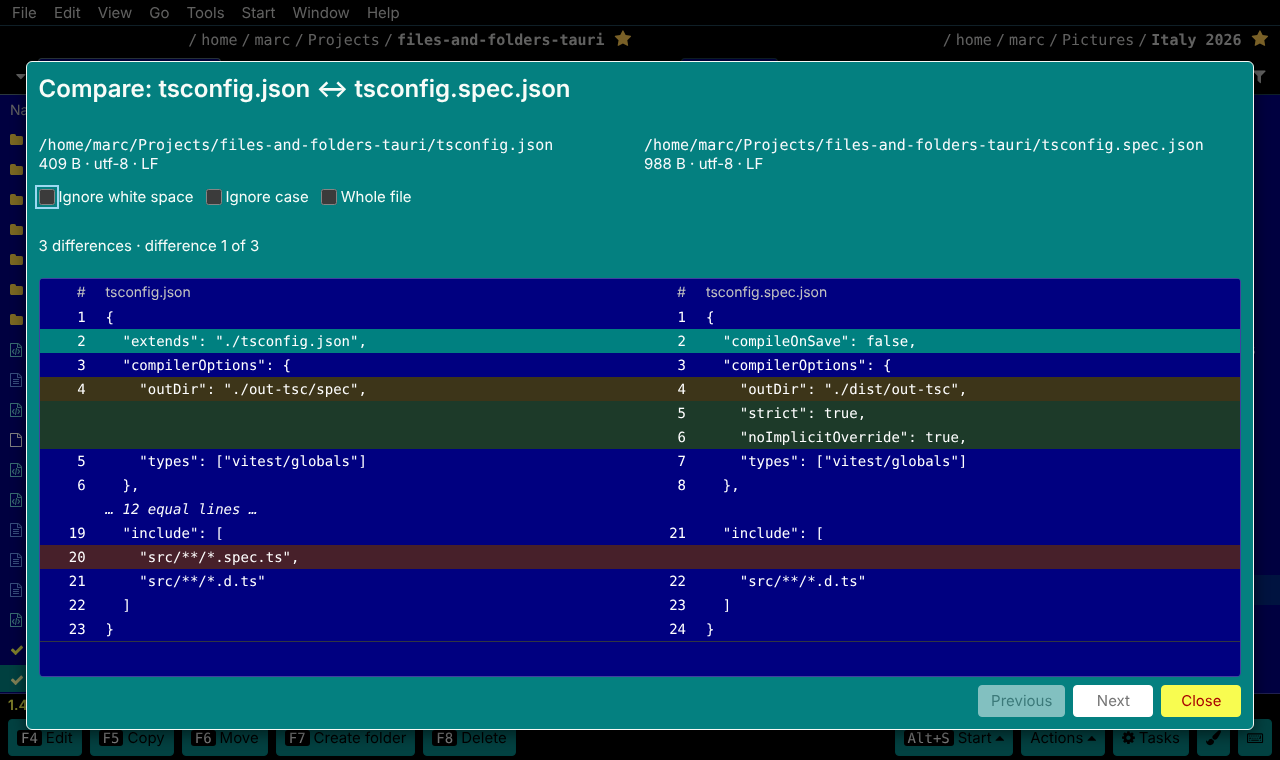Select the "strict": true added line

(940, 413)
